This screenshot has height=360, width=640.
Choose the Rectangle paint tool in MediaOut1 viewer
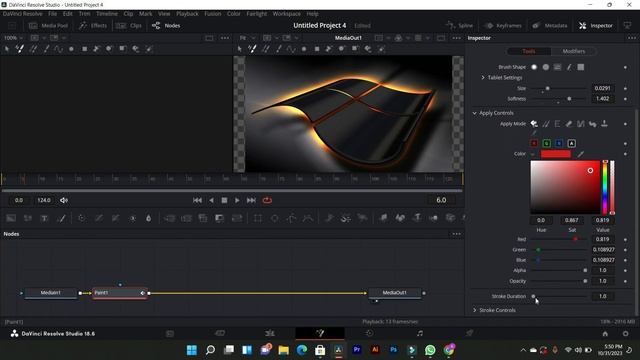click(x=317, y=49)
